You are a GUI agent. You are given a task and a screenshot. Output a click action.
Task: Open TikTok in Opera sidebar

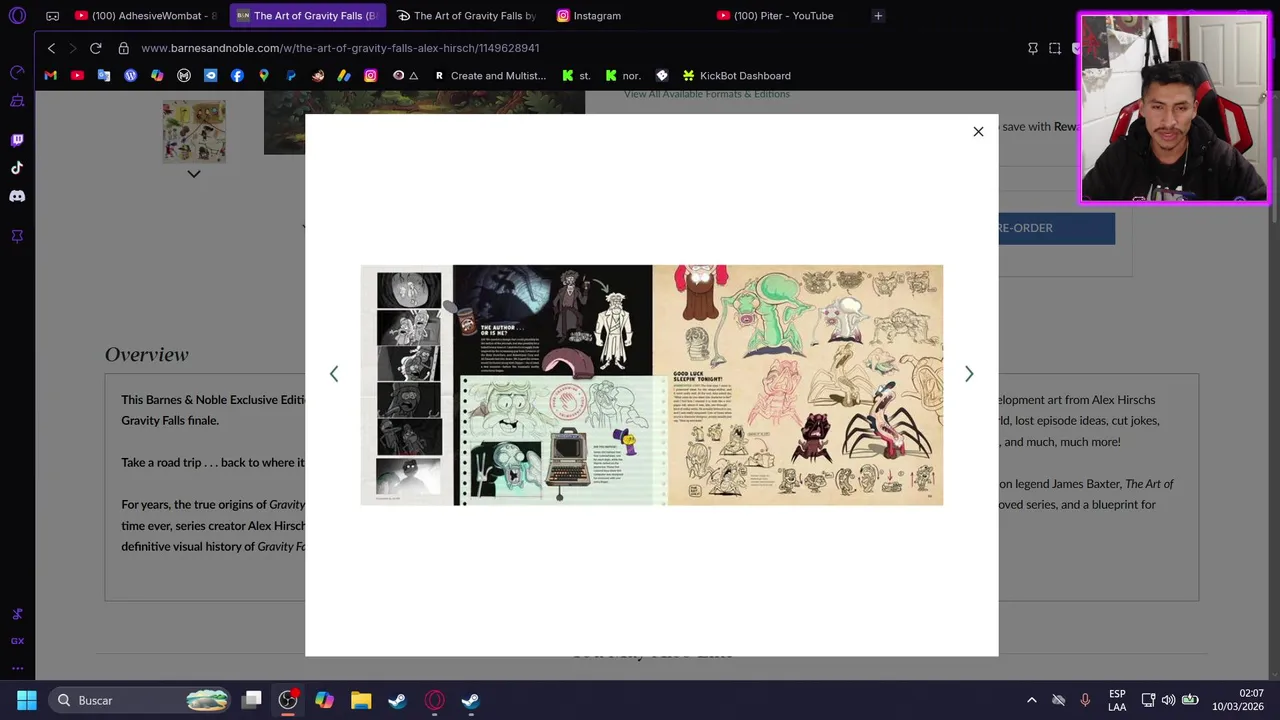17,168
